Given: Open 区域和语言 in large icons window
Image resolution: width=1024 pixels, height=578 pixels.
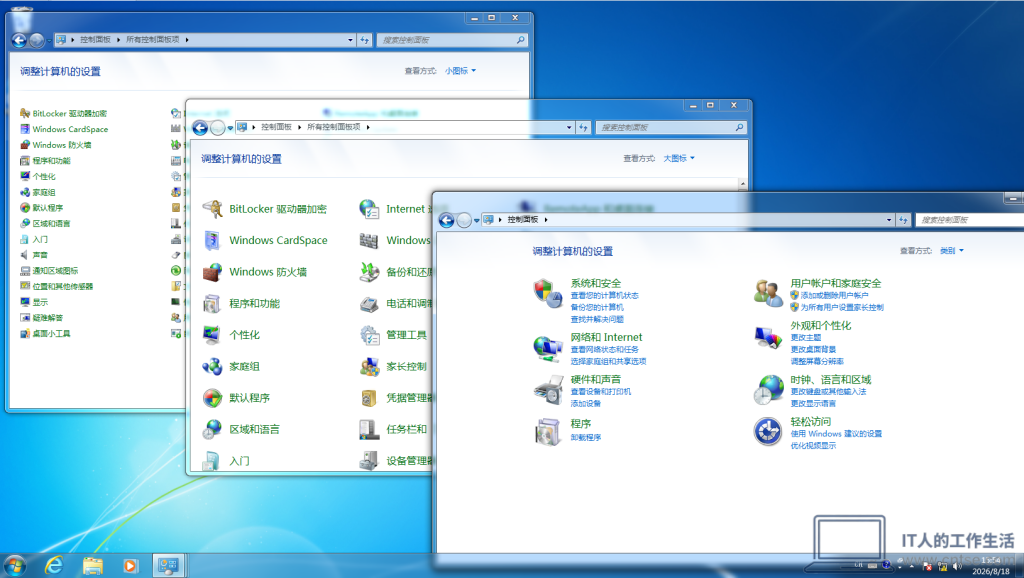Looking at the screenshot, I should (241, 429).
